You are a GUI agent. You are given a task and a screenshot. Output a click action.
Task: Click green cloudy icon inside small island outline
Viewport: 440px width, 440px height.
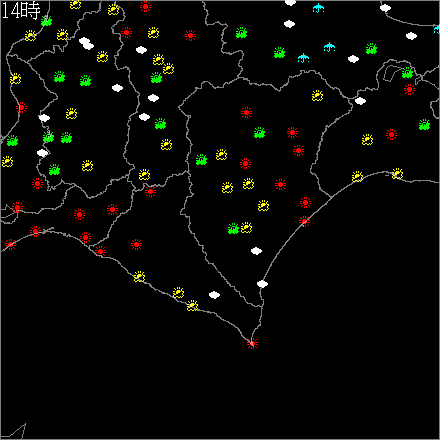[407, 73]
